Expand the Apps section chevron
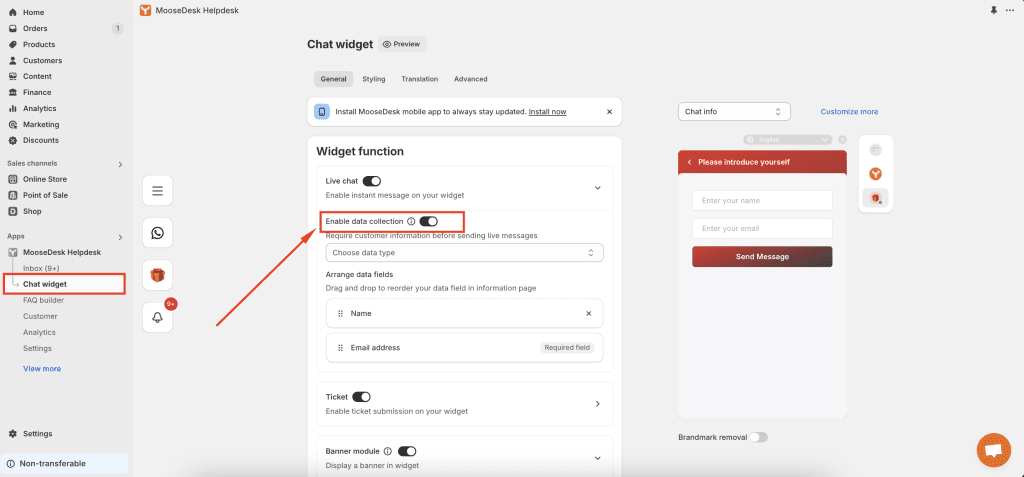The height and width of the screenshot is (477, 1024). coord(120,237)
